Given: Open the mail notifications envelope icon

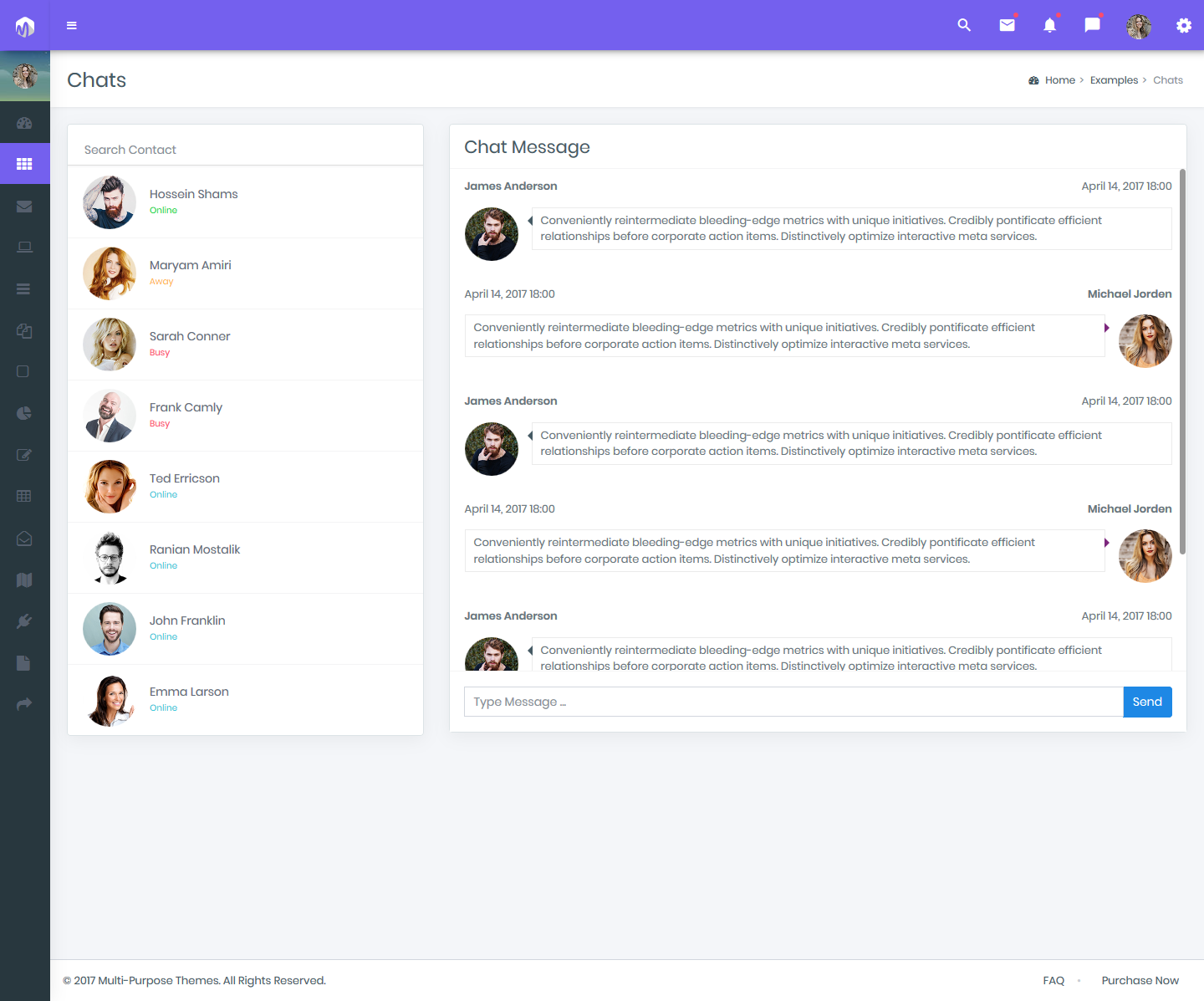Looking at the screenshot, I should point(1007,25).
